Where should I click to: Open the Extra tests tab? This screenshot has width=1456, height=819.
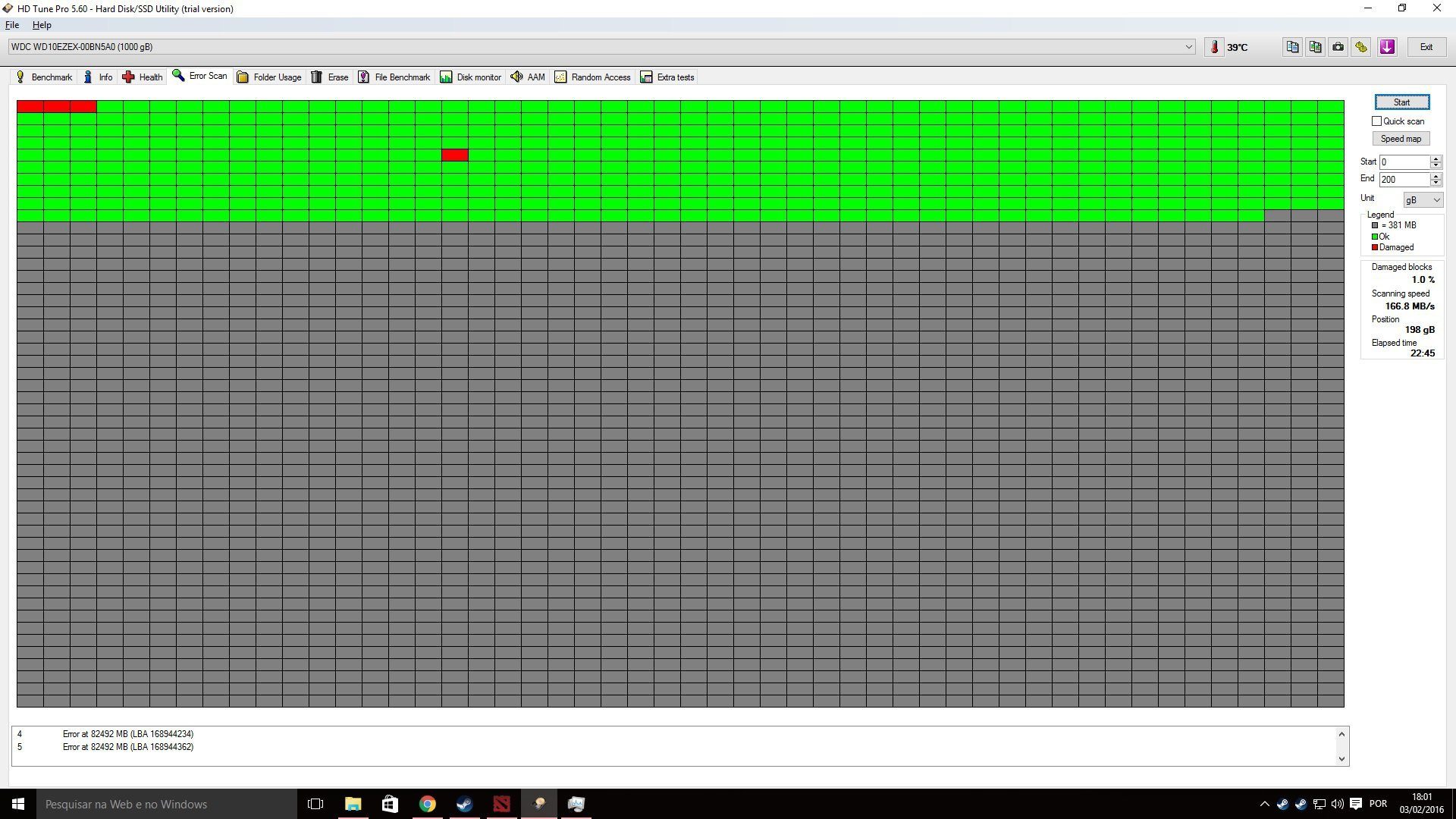click(668, 77)
